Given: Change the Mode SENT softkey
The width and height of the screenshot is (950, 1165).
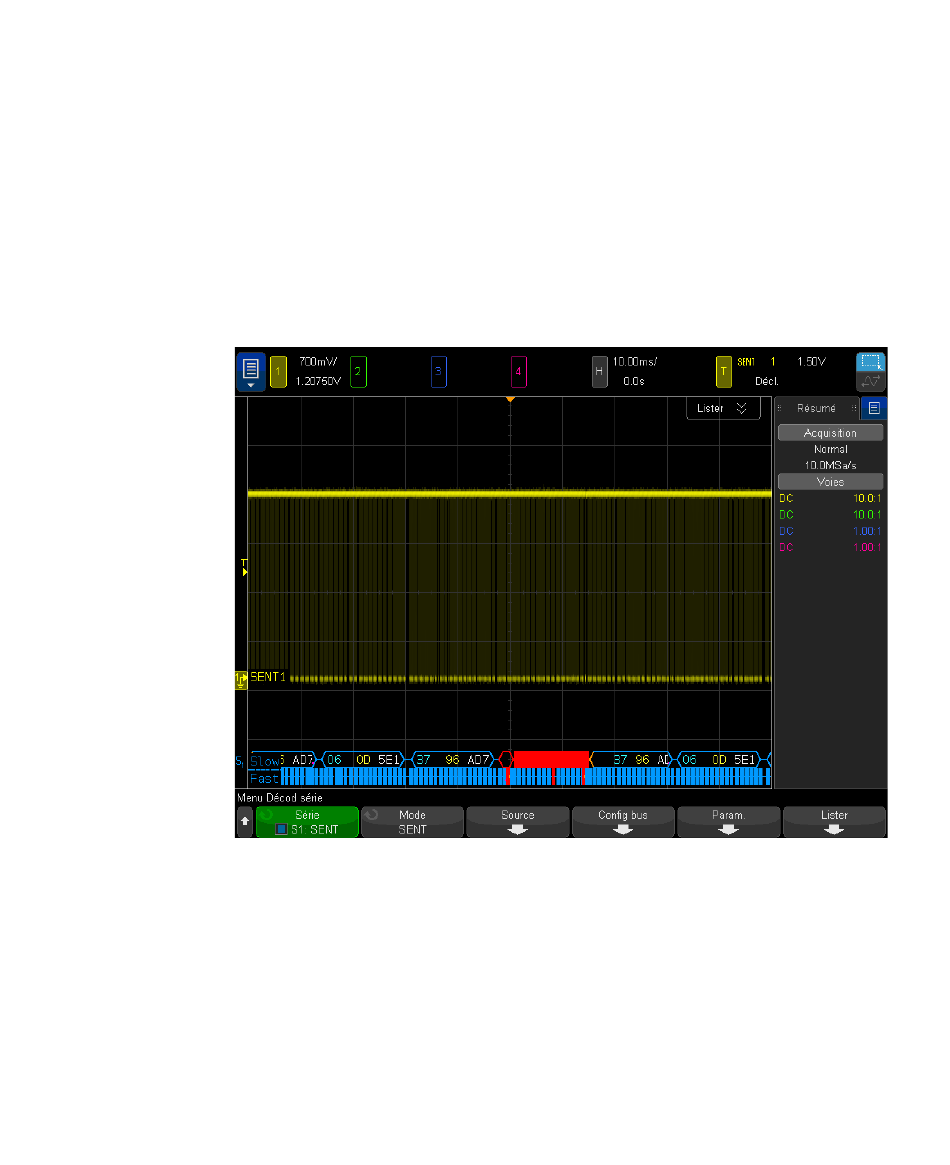Looking at the screenshot, I should point(412,822).
